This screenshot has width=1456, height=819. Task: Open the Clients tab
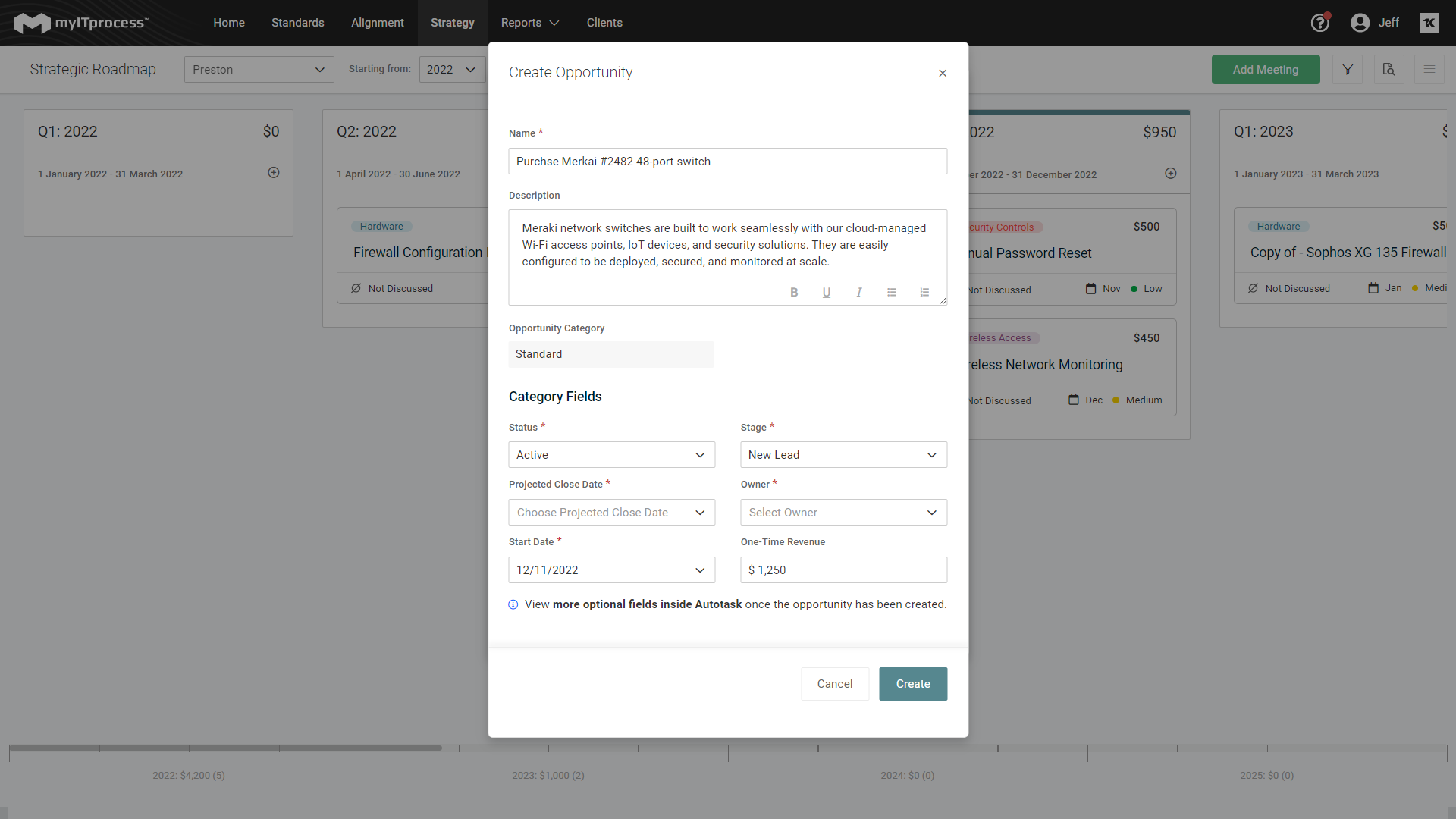coord(604,23)
